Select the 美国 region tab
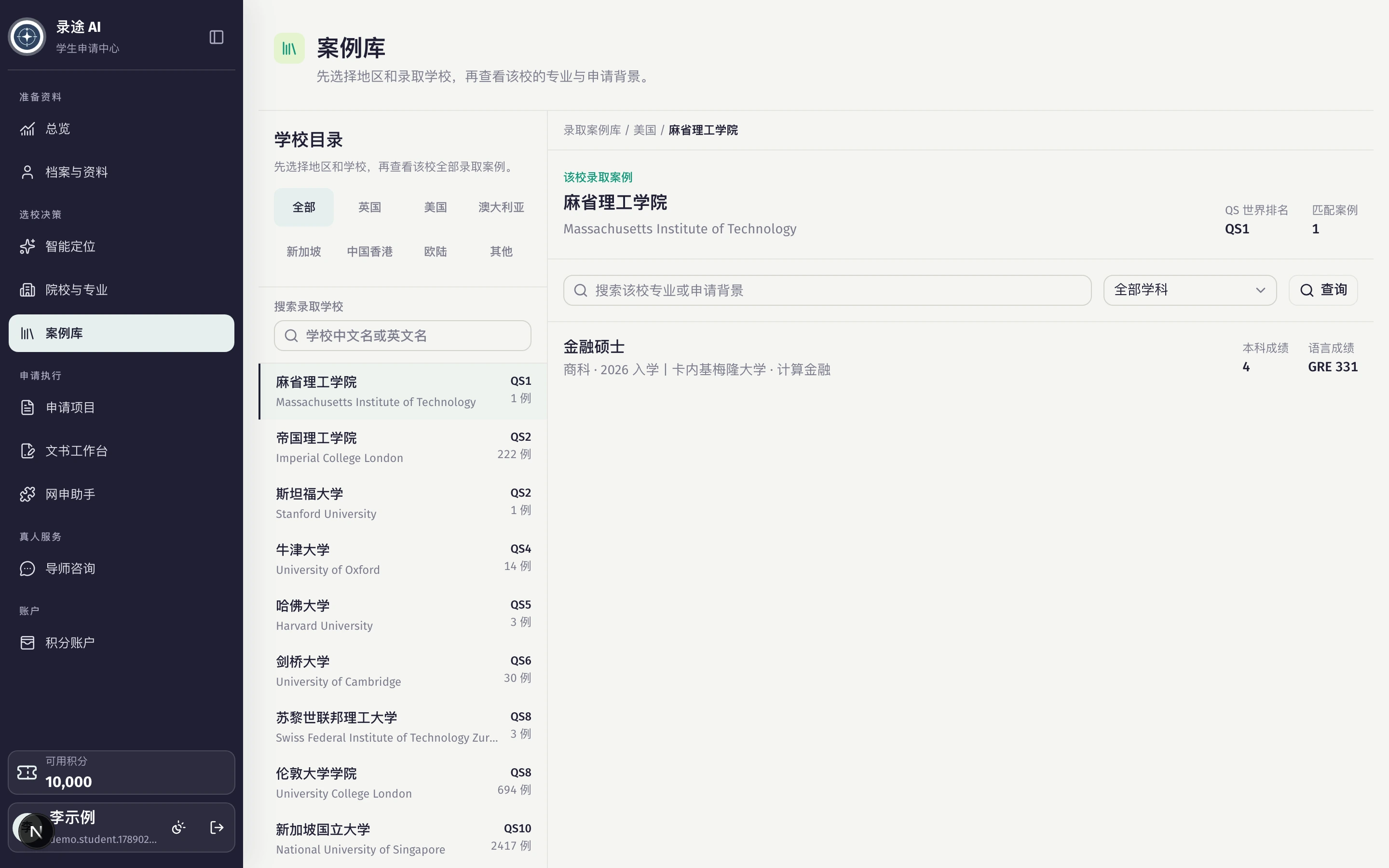 (435, 207)
